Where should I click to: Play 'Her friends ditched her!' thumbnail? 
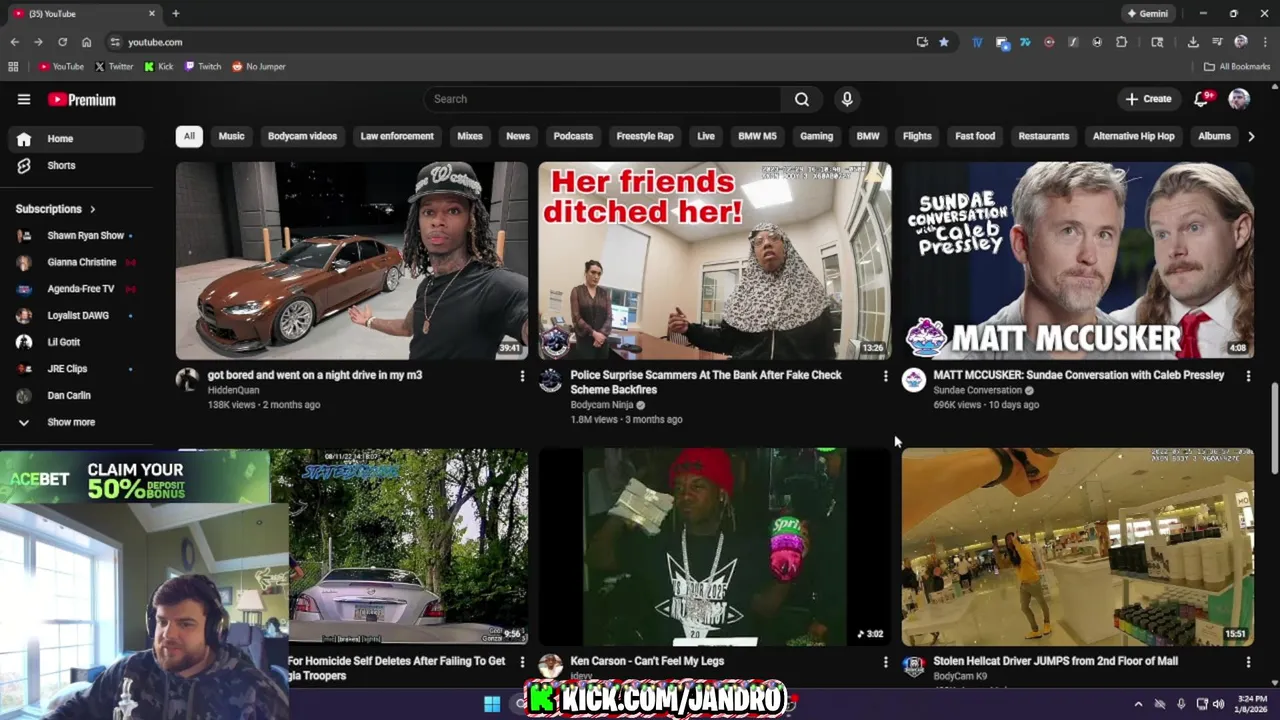[x=714, y=260]
